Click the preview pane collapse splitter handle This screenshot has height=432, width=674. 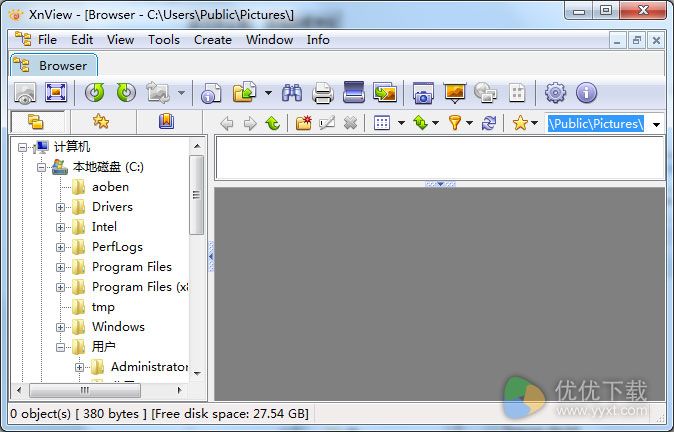click(x=440, y=184)
